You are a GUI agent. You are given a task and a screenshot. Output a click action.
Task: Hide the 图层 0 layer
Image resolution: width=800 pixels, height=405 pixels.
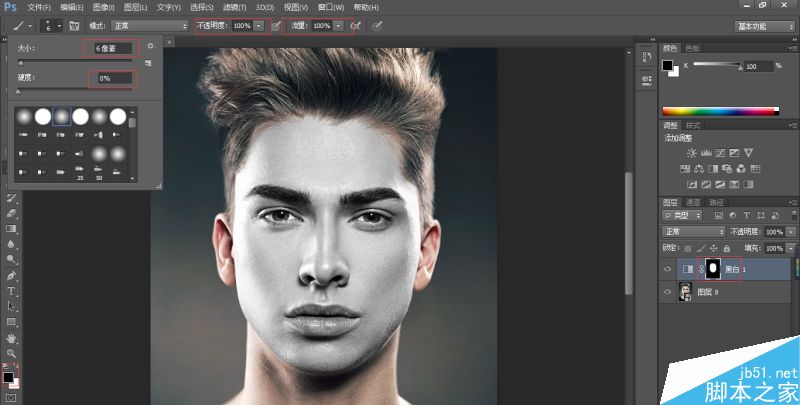[668, 292]
